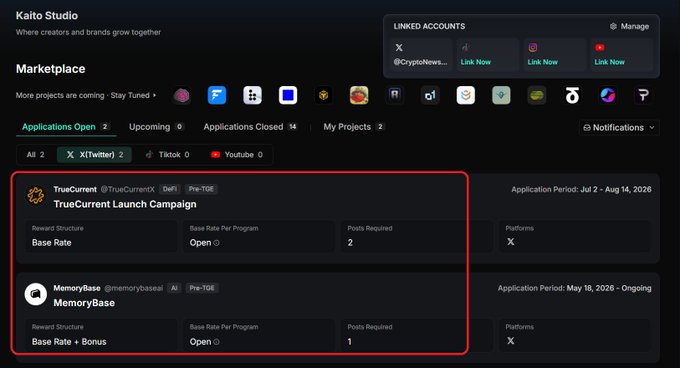This screenshot has height=368, width=680.
Task: Open the blue-purple swirl project icon
Action: point(608,95)
